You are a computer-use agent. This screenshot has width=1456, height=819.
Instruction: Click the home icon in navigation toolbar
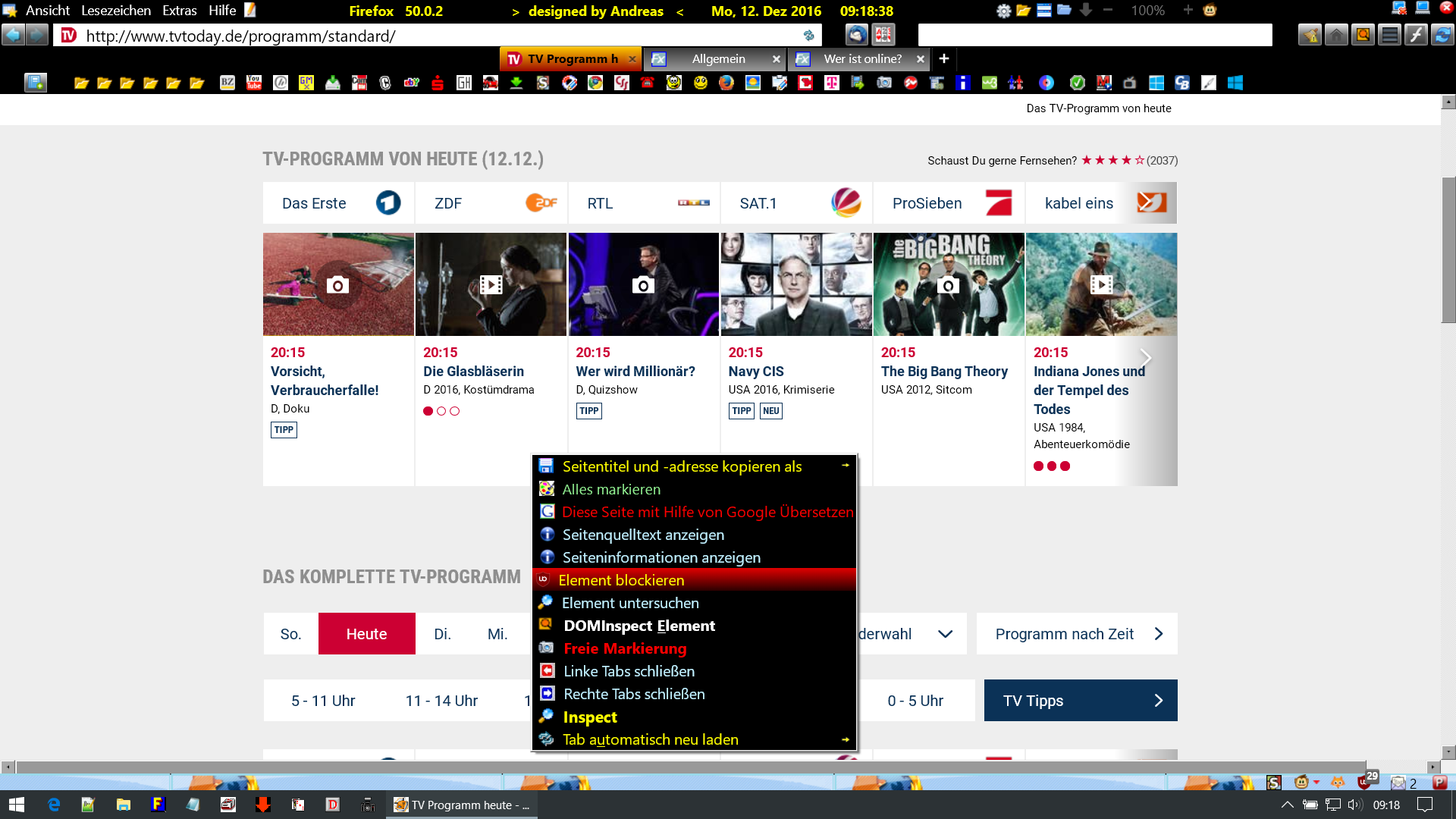1336,35
